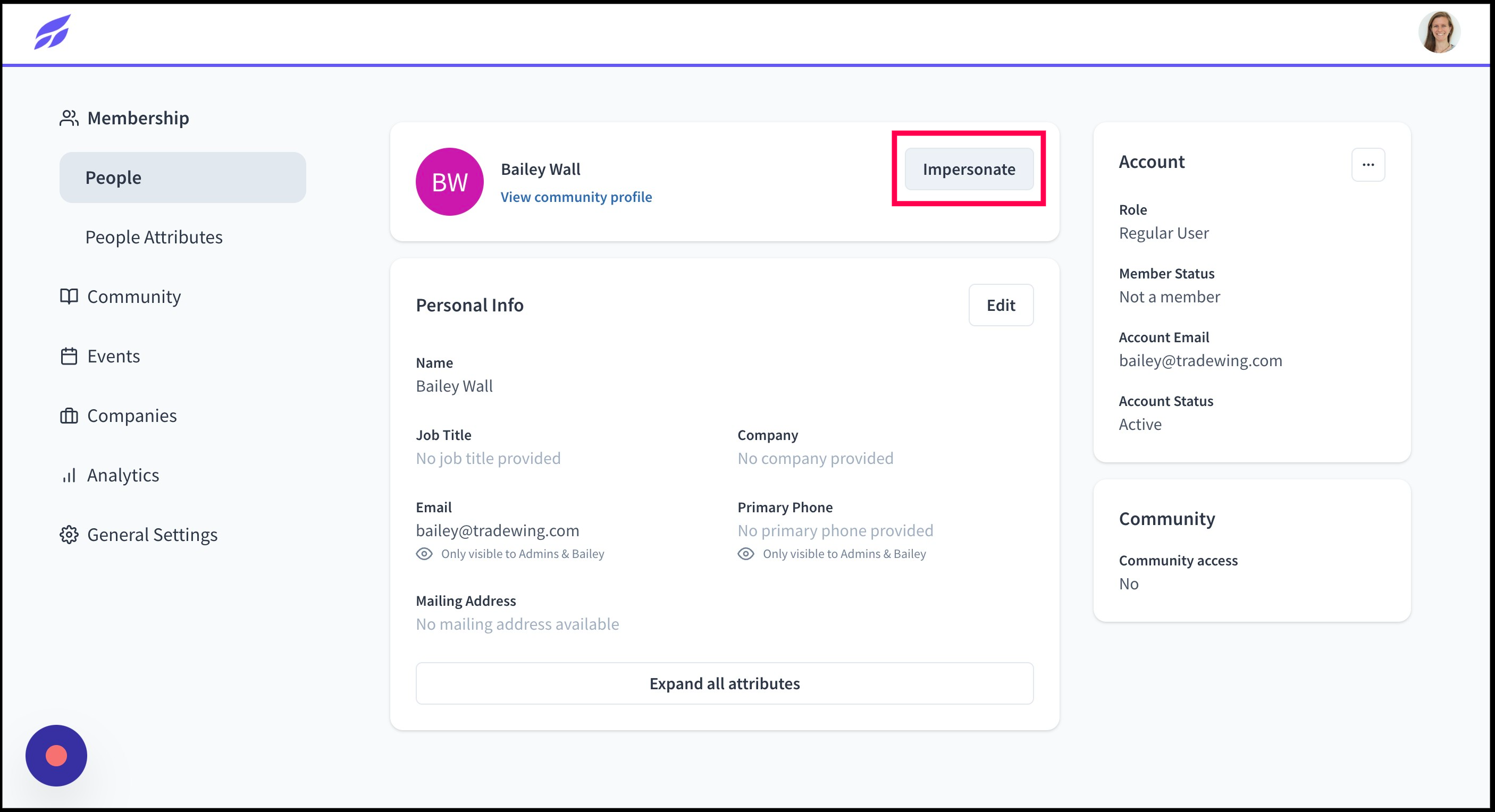This screenshot has height=812, width=1495.
Task: Open the Account three-dot options menu
Action: pos(1368,165)
